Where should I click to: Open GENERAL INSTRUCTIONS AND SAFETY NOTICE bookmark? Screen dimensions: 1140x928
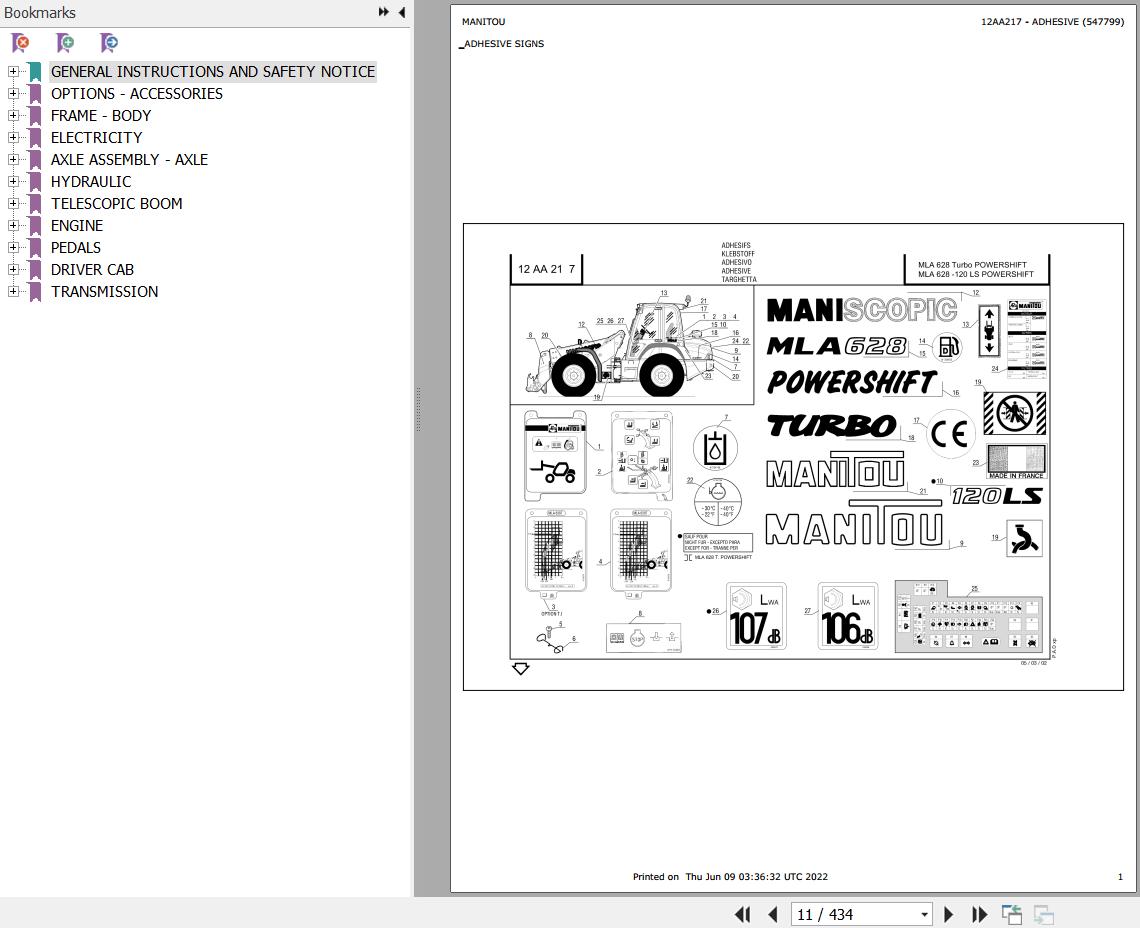(x=213, y=71)
